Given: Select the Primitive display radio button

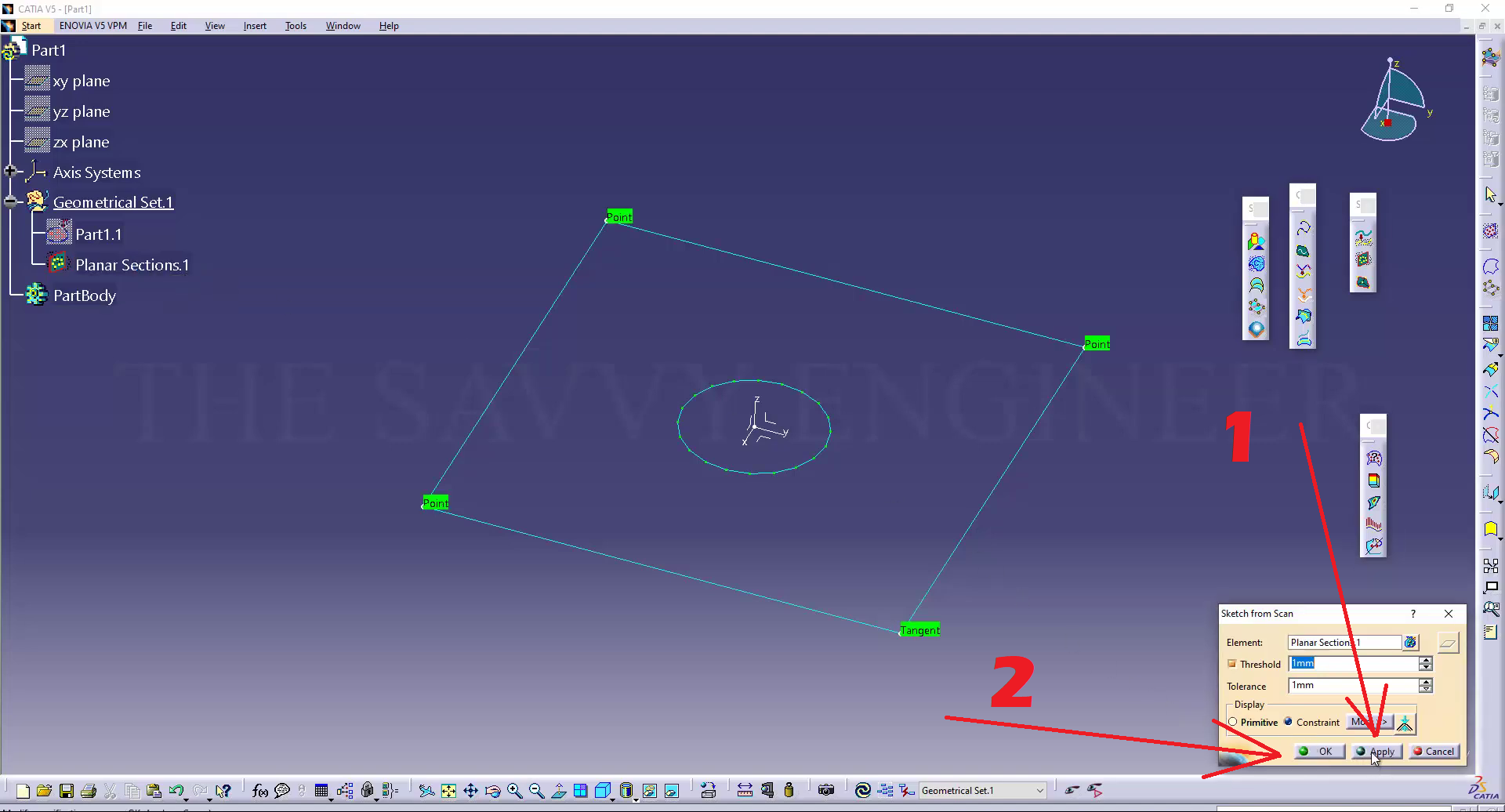Looking at the screenshot, I should pyautogui.click(x=1233, y=722).
